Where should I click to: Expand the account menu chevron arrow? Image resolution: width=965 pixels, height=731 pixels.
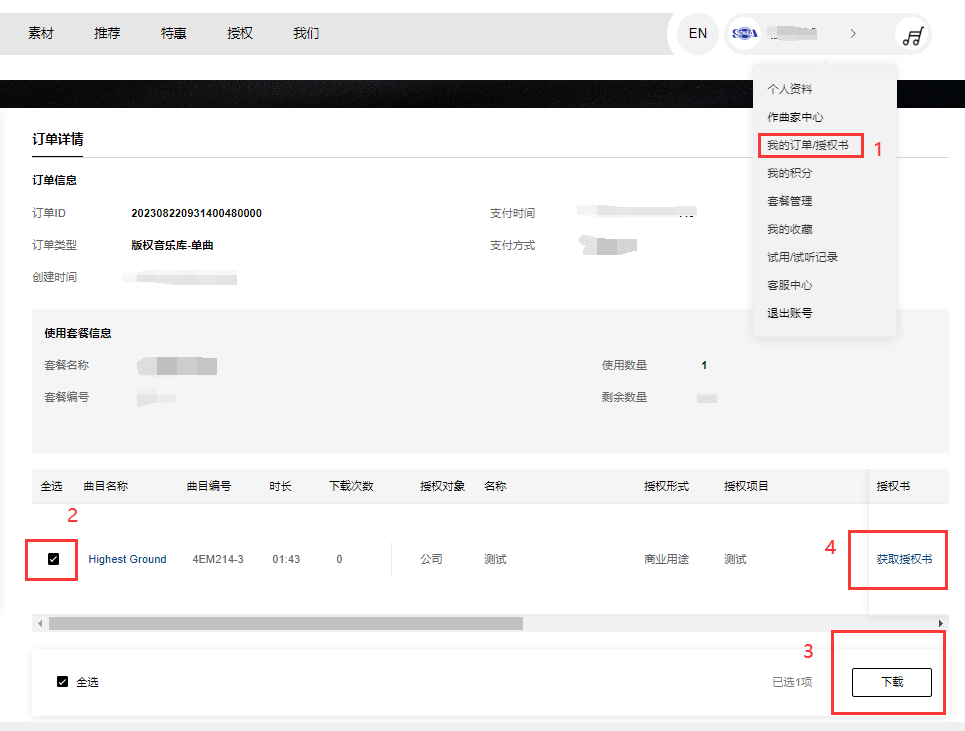pyautogui.click(x=853, y=33)
